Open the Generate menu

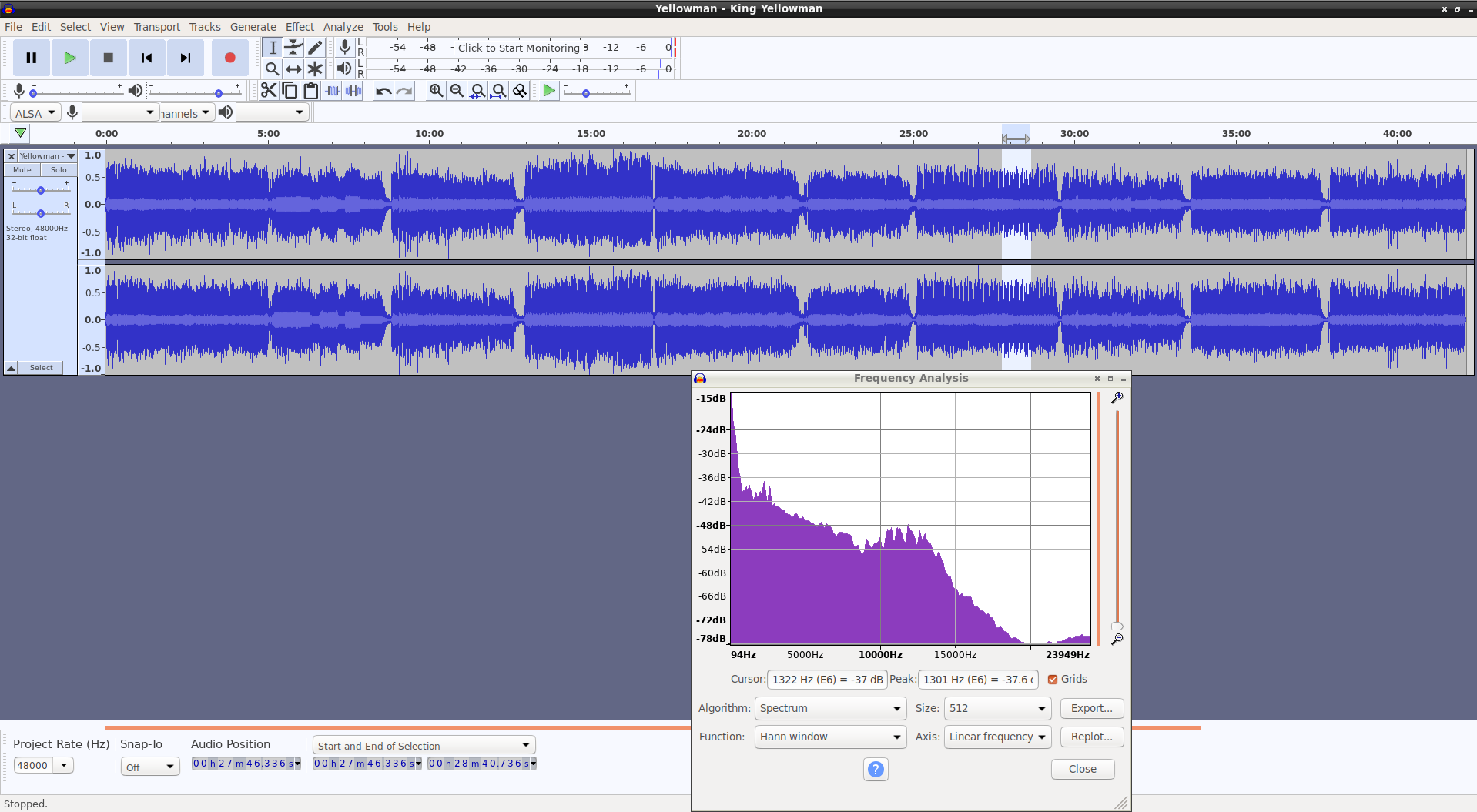tap(253, 27)
